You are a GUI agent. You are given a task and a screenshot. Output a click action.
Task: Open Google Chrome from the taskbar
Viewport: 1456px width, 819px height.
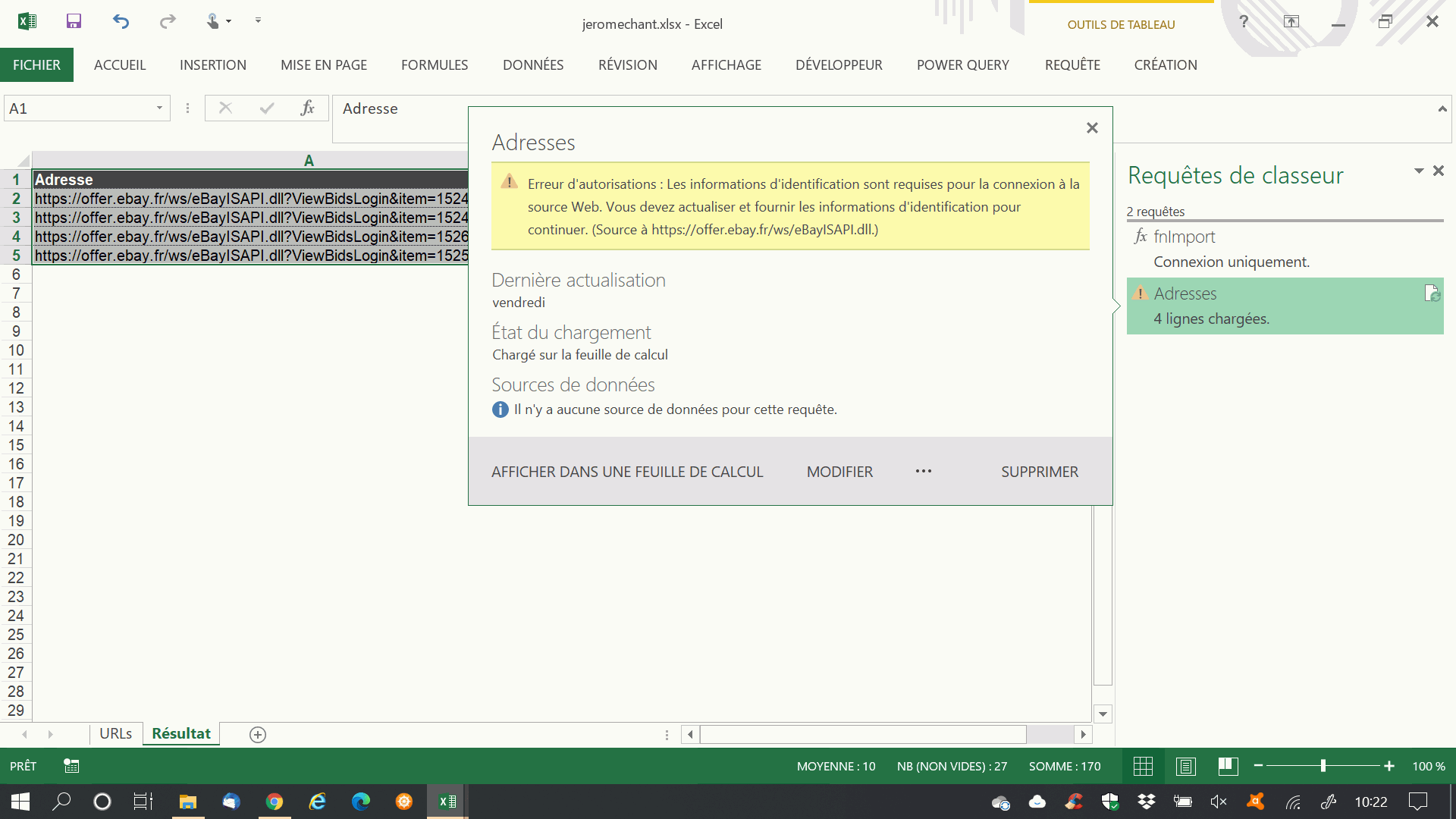pyautogui.click(x=275, y=802)
